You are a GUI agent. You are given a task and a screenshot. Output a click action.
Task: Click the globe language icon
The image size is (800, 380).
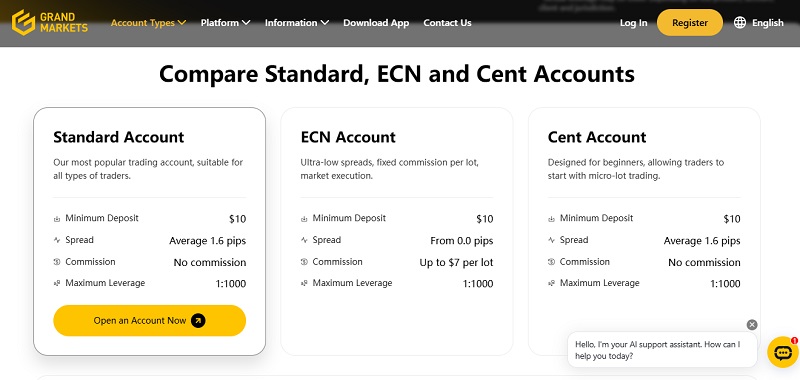[740, 22]
